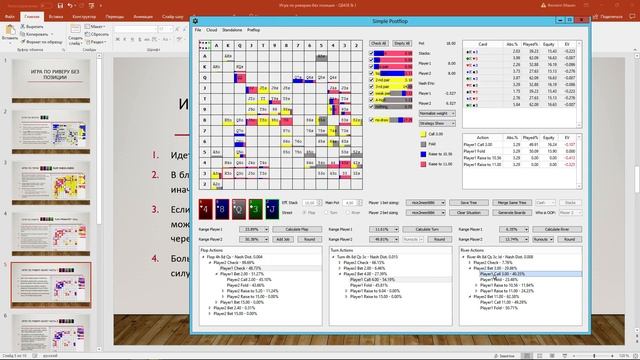Viewport: 640px width, 360px height.
Task: Click the suits selector icon at the hand matrix corner
Action: (x=204, y=45)
